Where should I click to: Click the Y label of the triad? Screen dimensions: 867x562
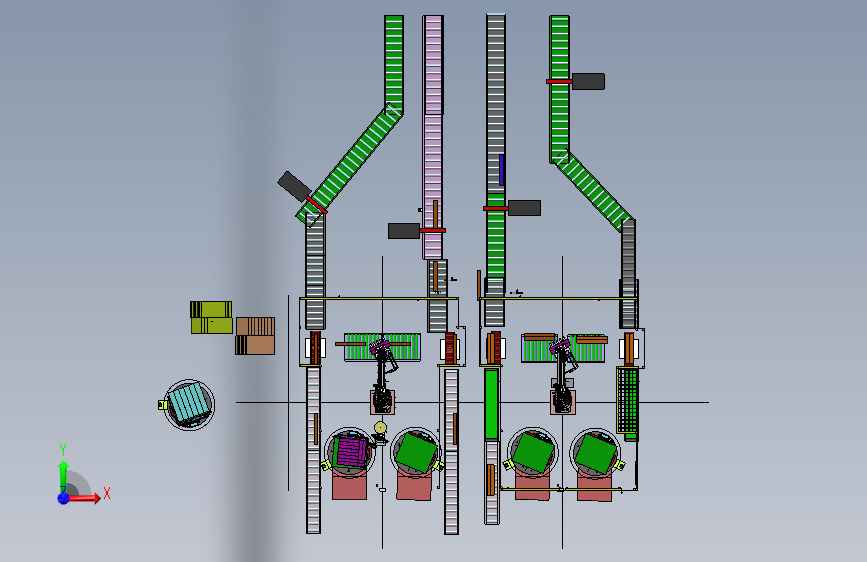[x=63, y=450]
